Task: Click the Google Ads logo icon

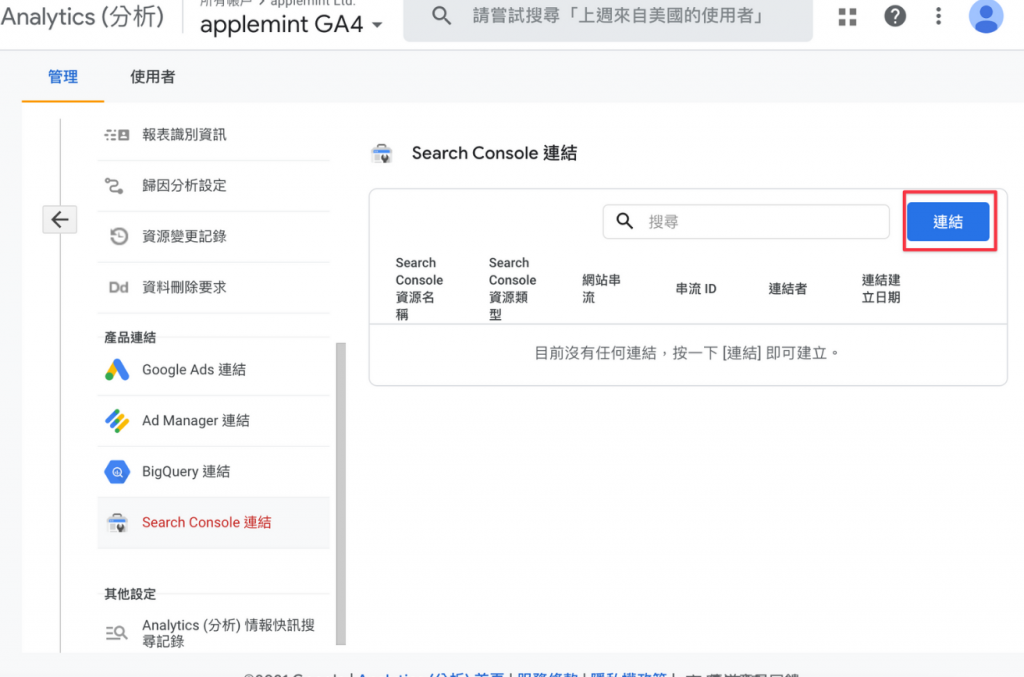Action: pos(117,370)
